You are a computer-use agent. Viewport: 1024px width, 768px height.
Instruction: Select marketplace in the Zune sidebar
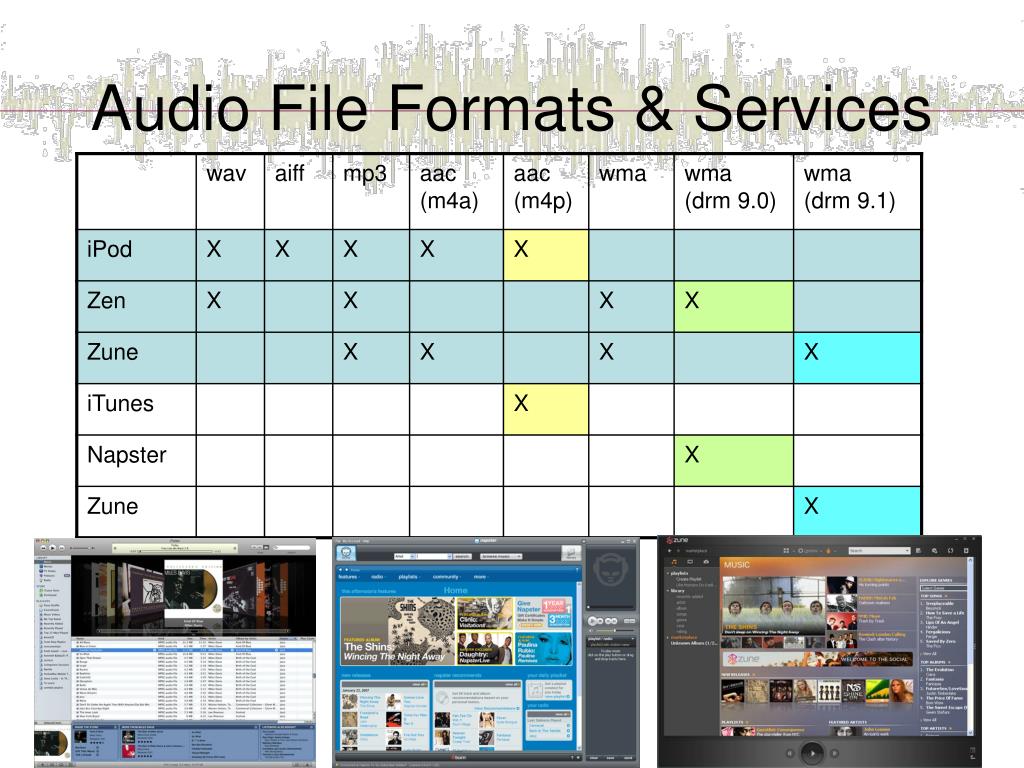pos(684,637)
